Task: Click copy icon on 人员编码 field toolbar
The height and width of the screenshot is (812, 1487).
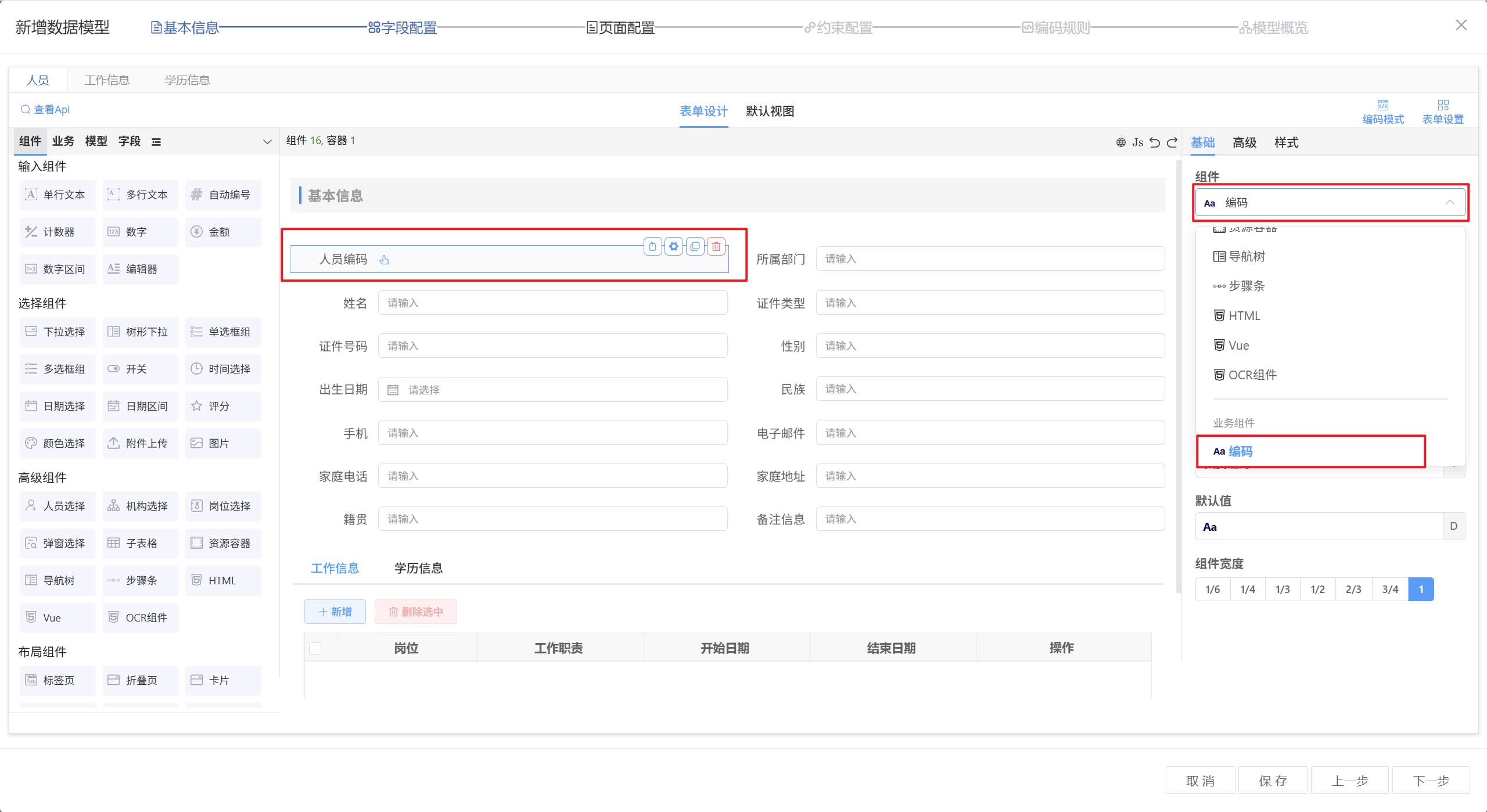Action: (695, 247)
